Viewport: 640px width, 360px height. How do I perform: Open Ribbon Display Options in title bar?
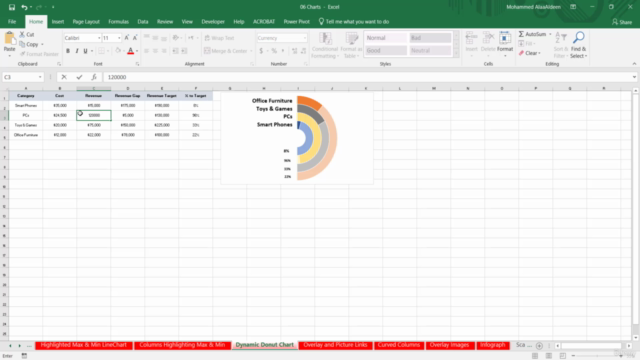click(573, 7)
